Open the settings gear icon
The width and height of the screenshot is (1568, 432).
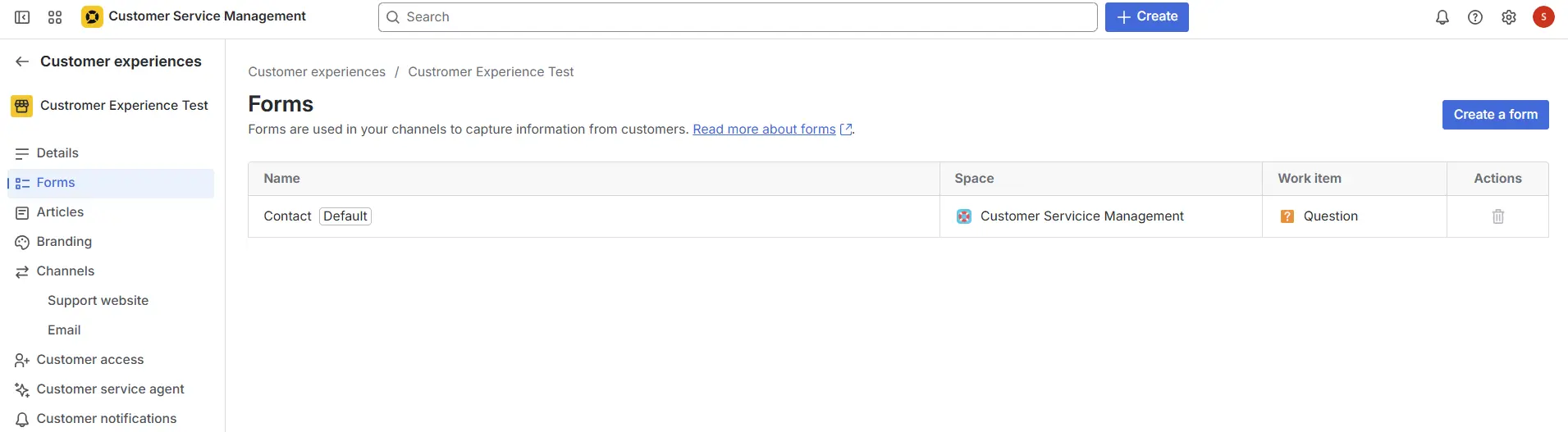coord(1508,17)
